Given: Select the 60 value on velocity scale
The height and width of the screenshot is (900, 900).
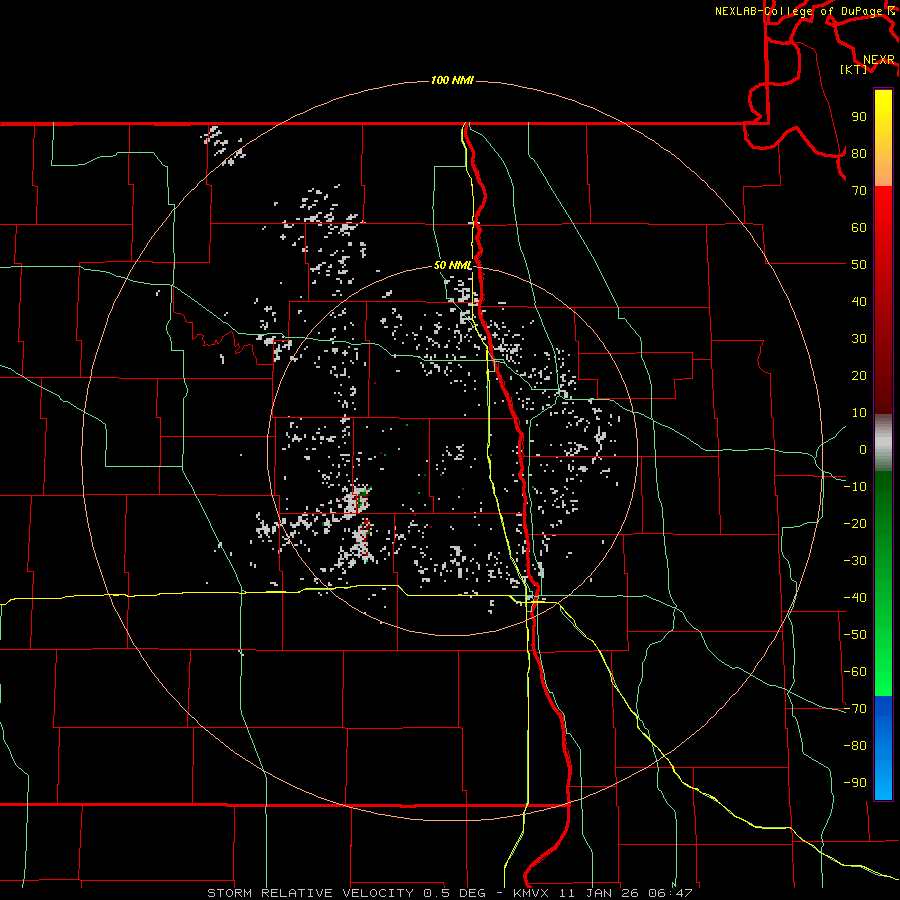Looking at the screenshot, I should [859, 227].
